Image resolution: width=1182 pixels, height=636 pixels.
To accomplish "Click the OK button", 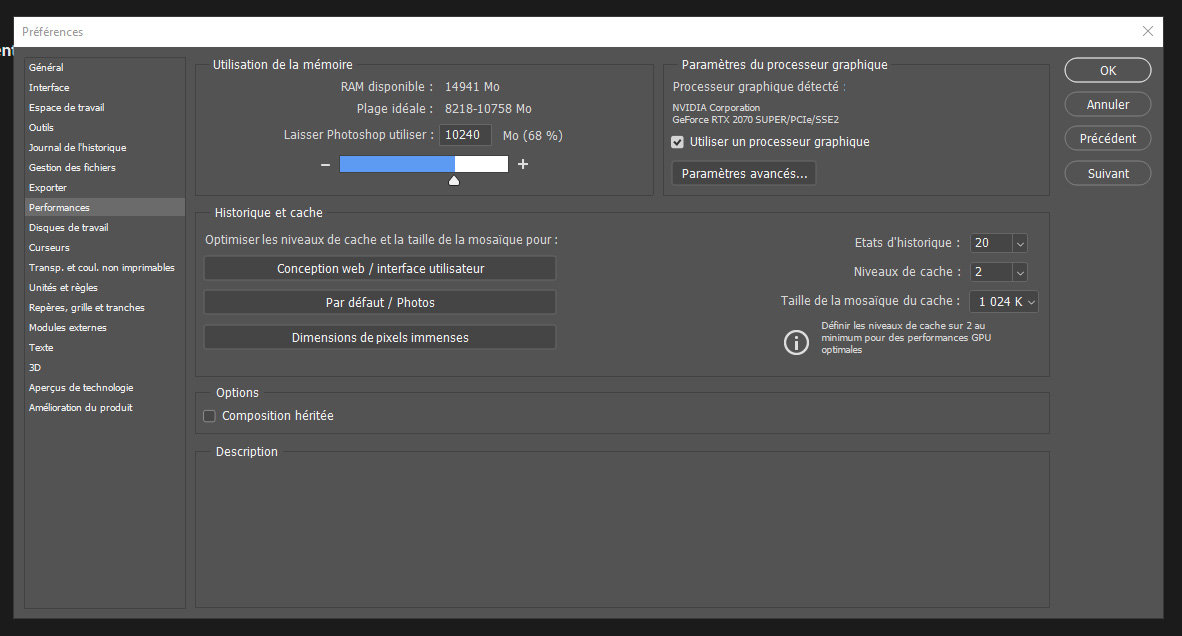I will 1107,71.
